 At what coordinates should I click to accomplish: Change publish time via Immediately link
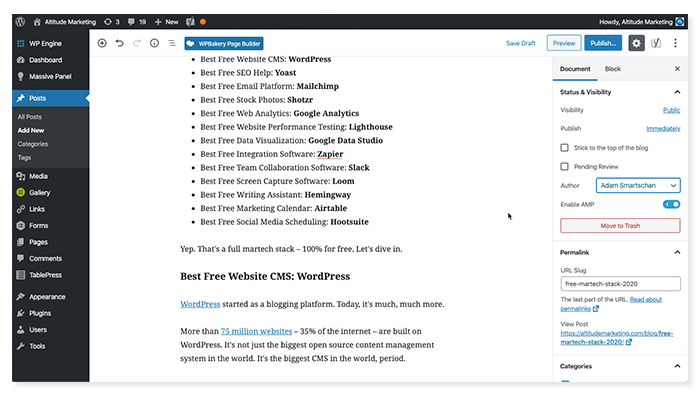point(663,129)
